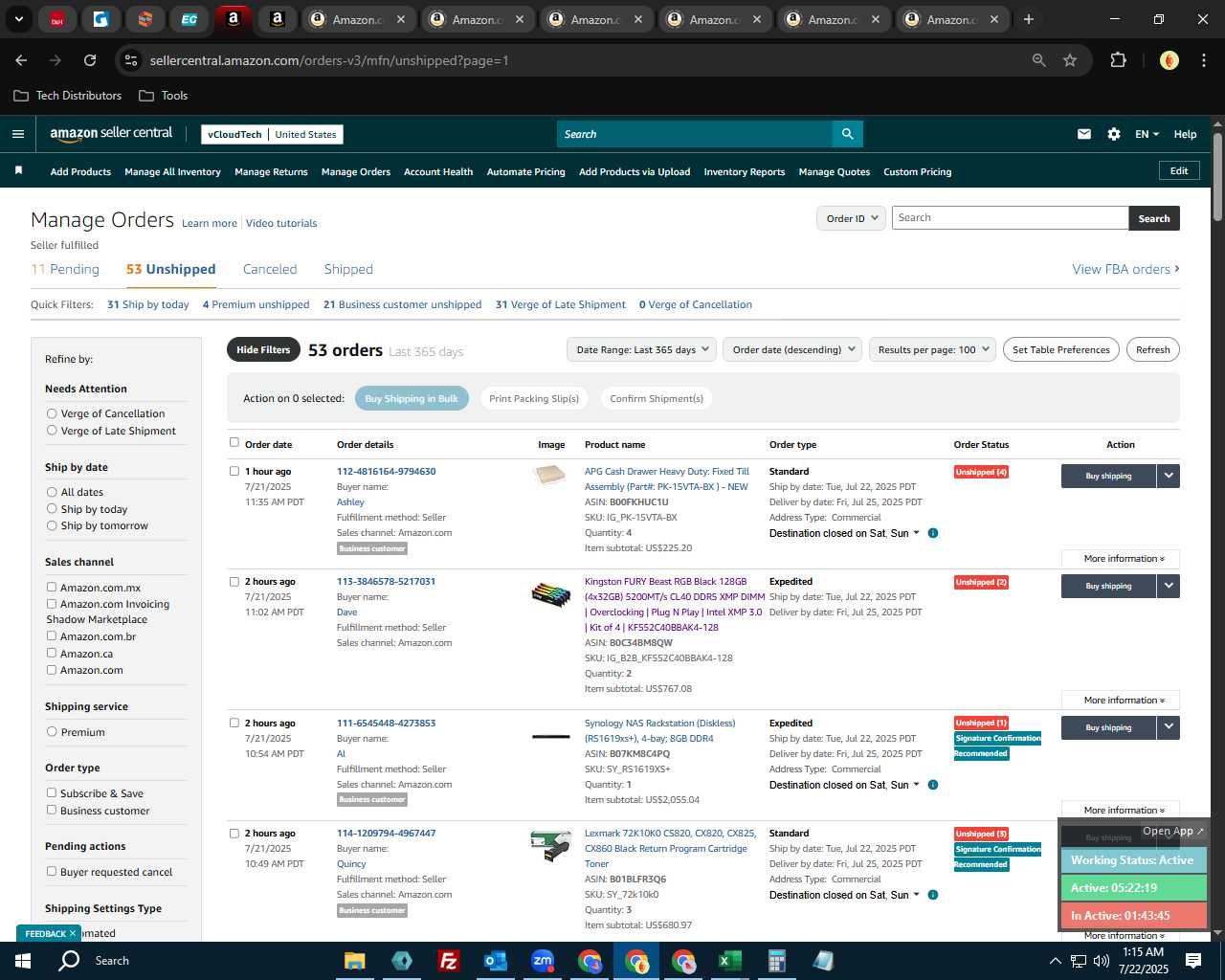The height and width of the screenshot is (980, 1225).
Task: Click the bookmark icon beside Add Products
Action: coord(18,170)
